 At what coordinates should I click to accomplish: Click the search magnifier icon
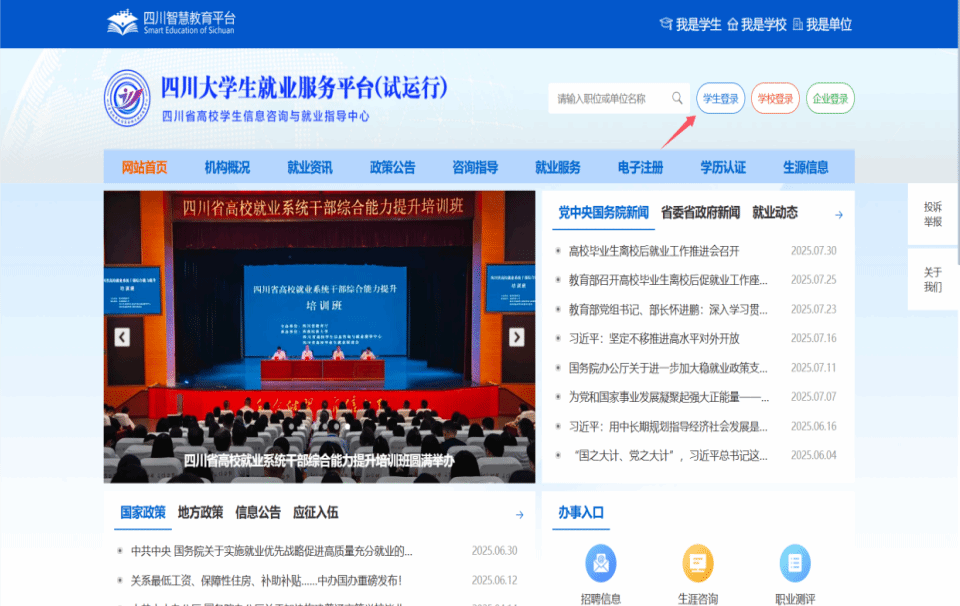677,98
